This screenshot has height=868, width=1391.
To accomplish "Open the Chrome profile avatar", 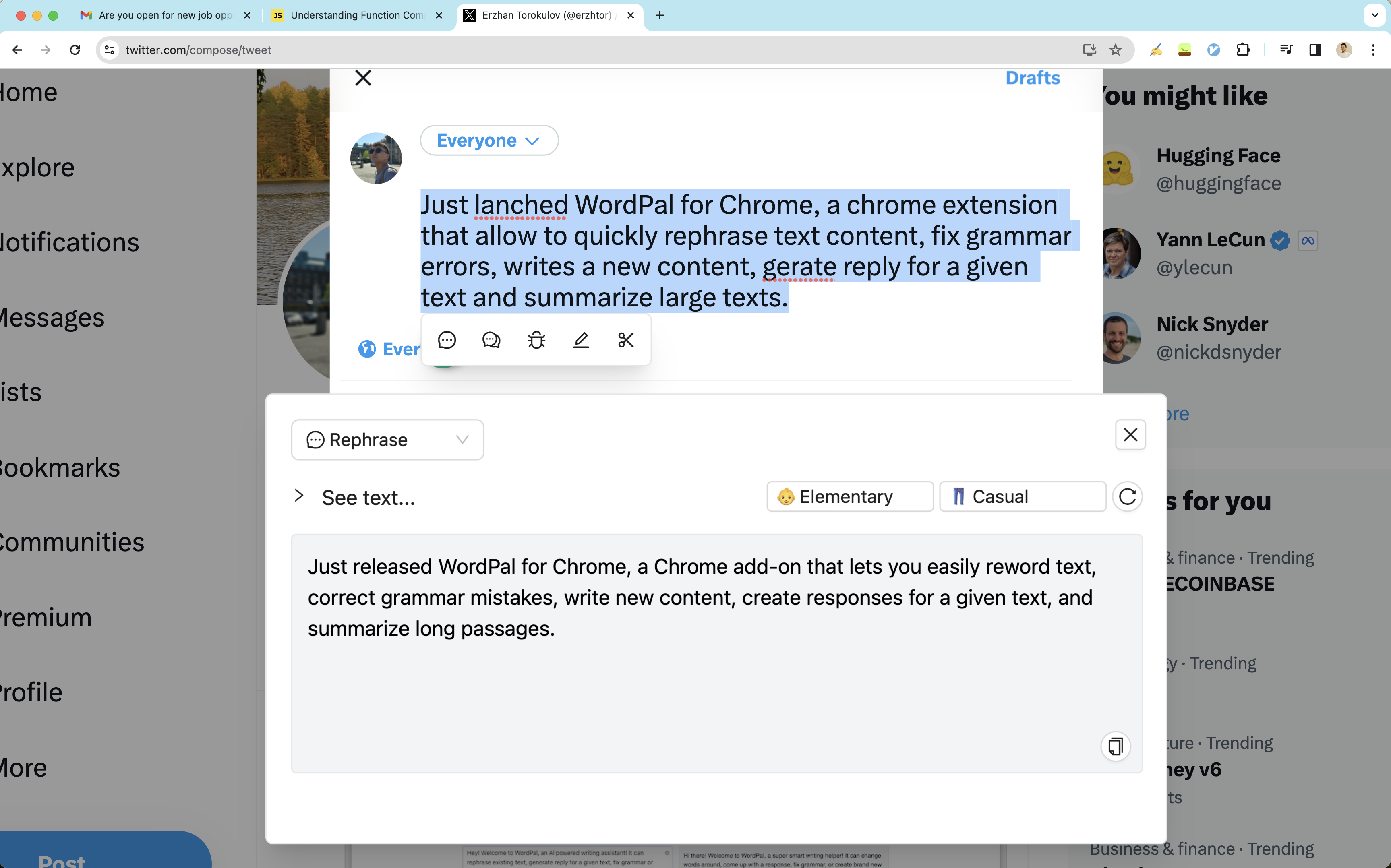I will tap(1344, 50).
